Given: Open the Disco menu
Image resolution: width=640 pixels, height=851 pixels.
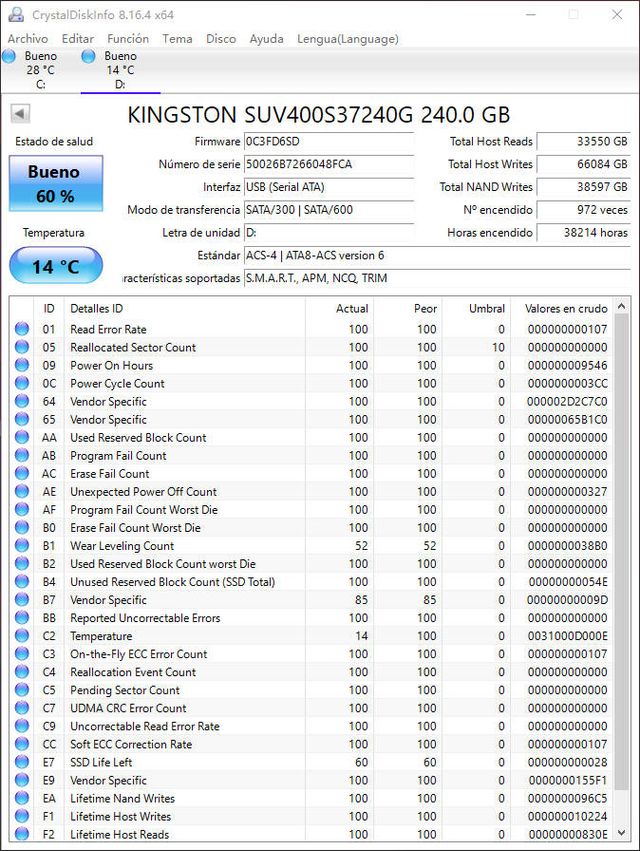Looking at the screenshot, I should click(x=221, y=39).
